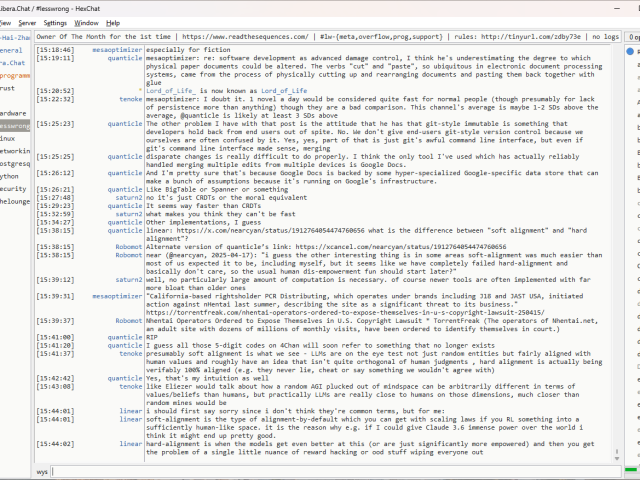Switch to the security channel
The width and height of the screenshot is (640, 480).
coord(13,188)
